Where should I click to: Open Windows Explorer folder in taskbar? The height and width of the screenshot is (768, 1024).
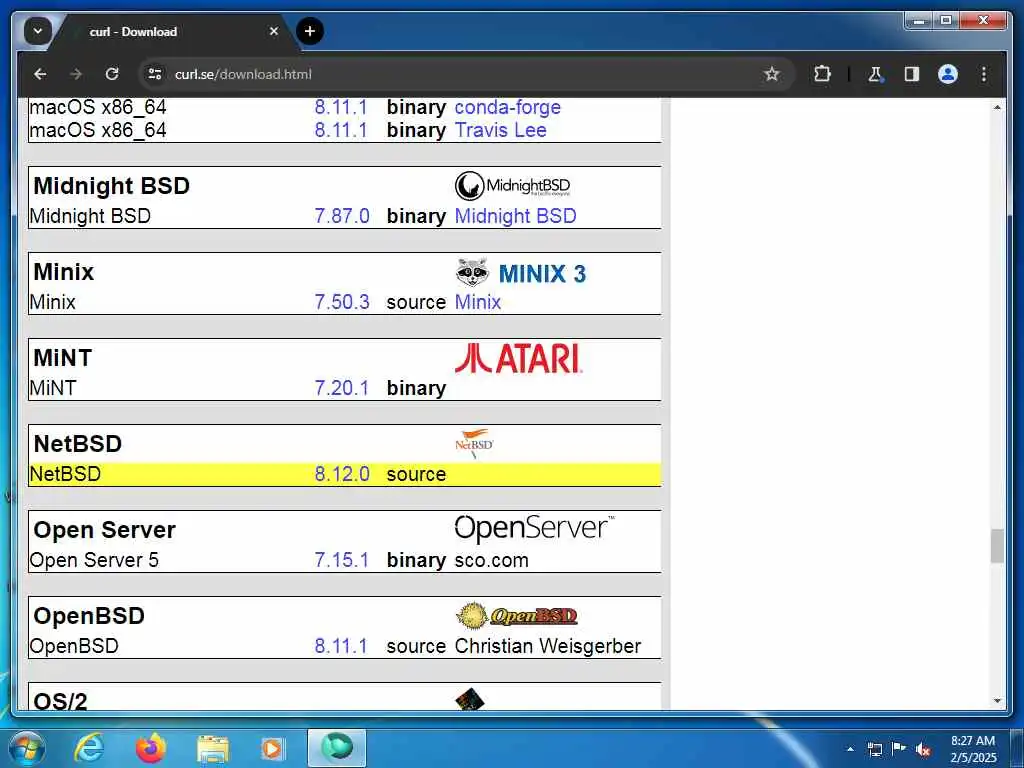pos(213,748)
